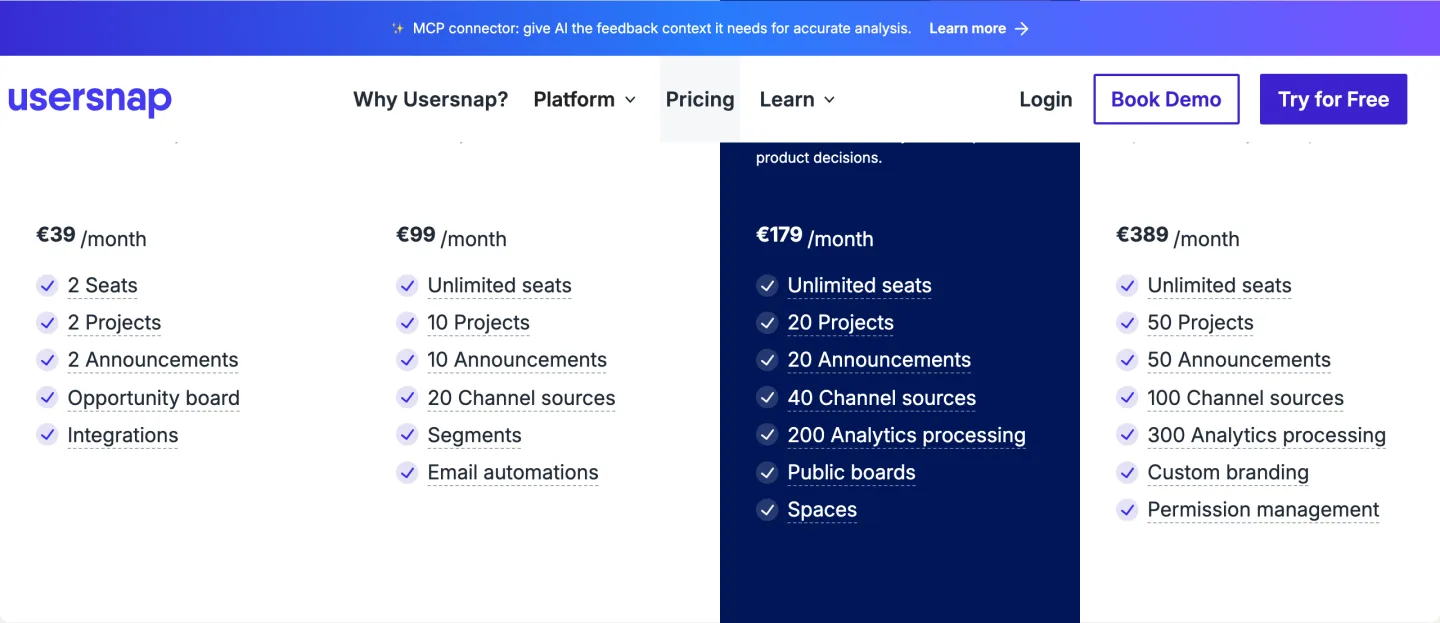
Task: Click checkmark icon beside 10 Announcements
Action: point(407,360)
